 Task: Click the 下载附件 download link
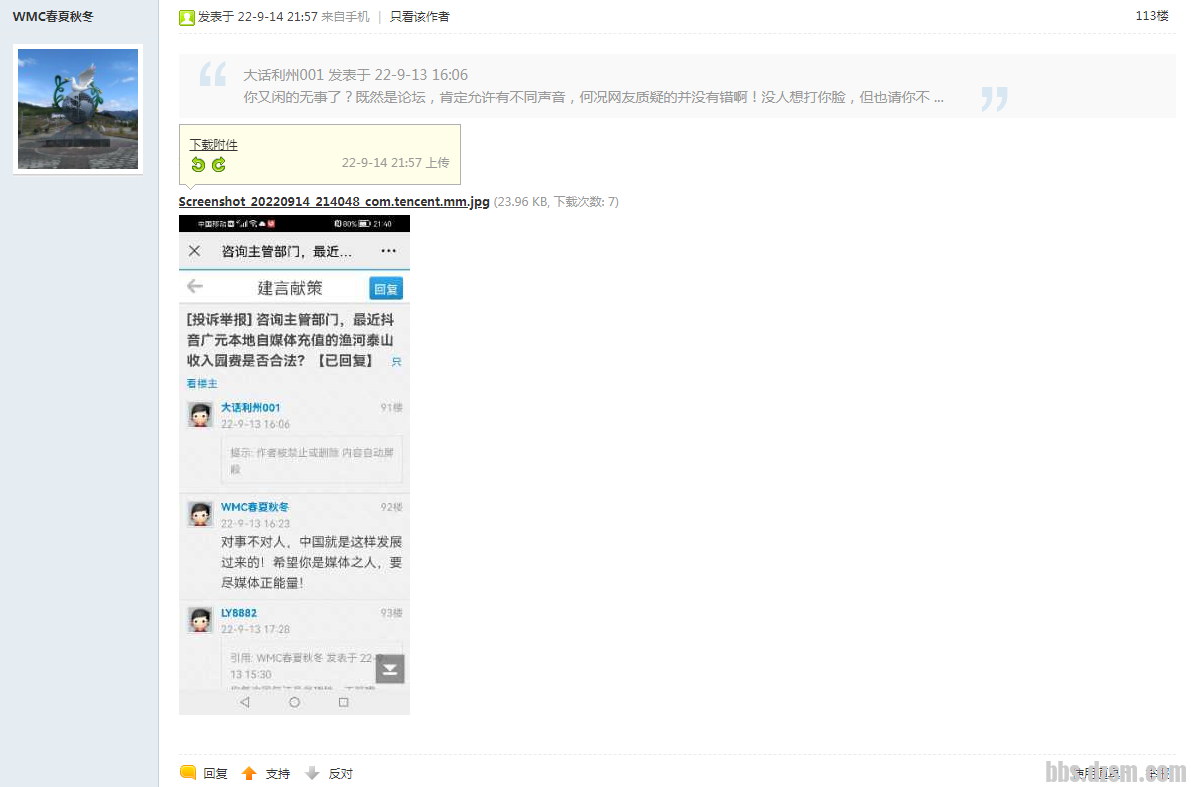pos(214,145)
